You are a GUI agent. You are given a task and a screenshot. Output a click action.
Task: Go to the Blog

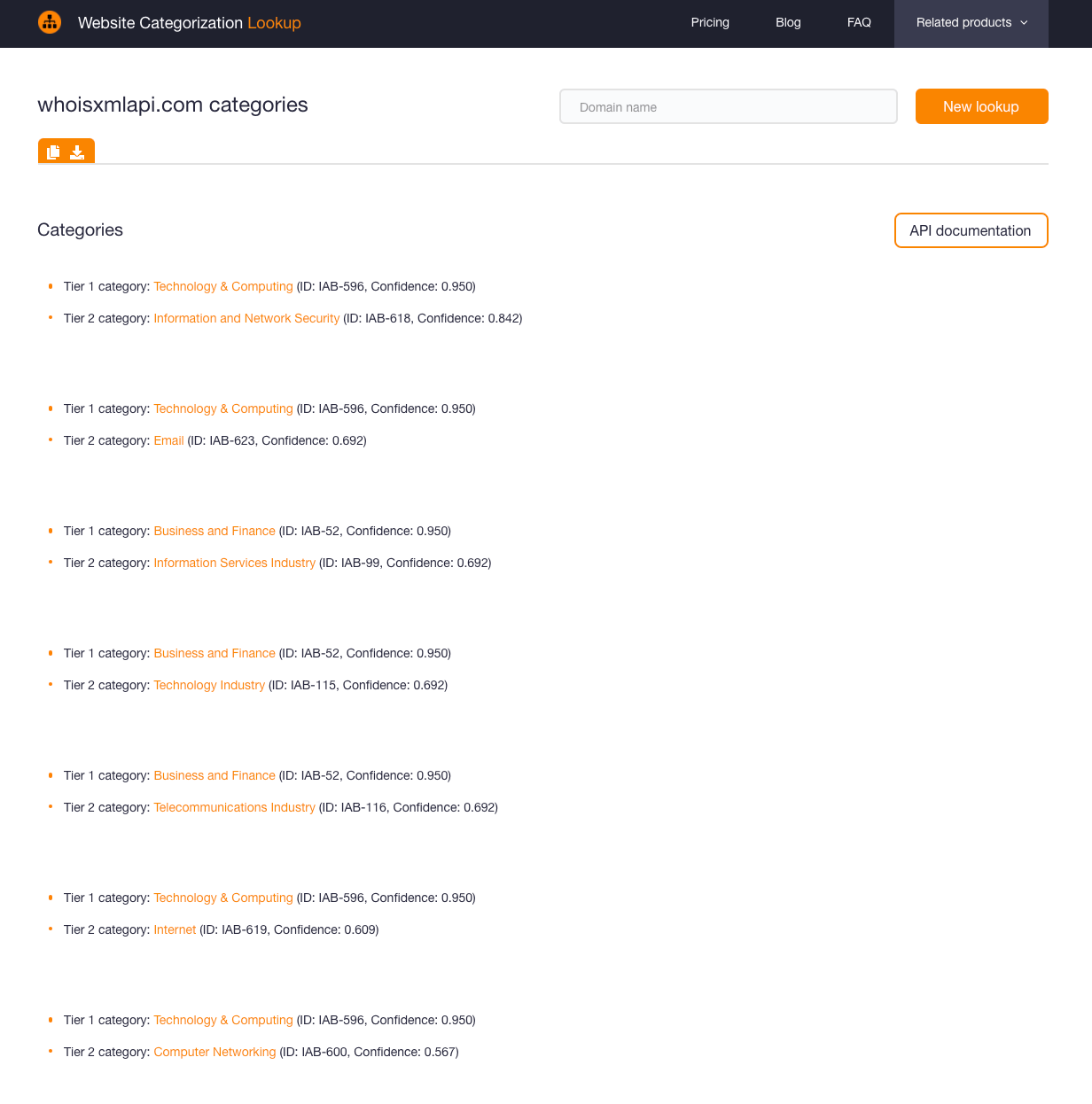(x=788, y=23)
